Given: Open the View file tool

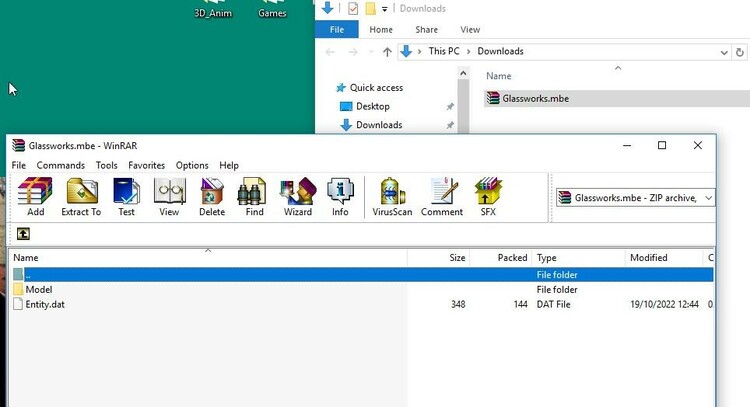Looking at the screenshot, I should (169, 197).
